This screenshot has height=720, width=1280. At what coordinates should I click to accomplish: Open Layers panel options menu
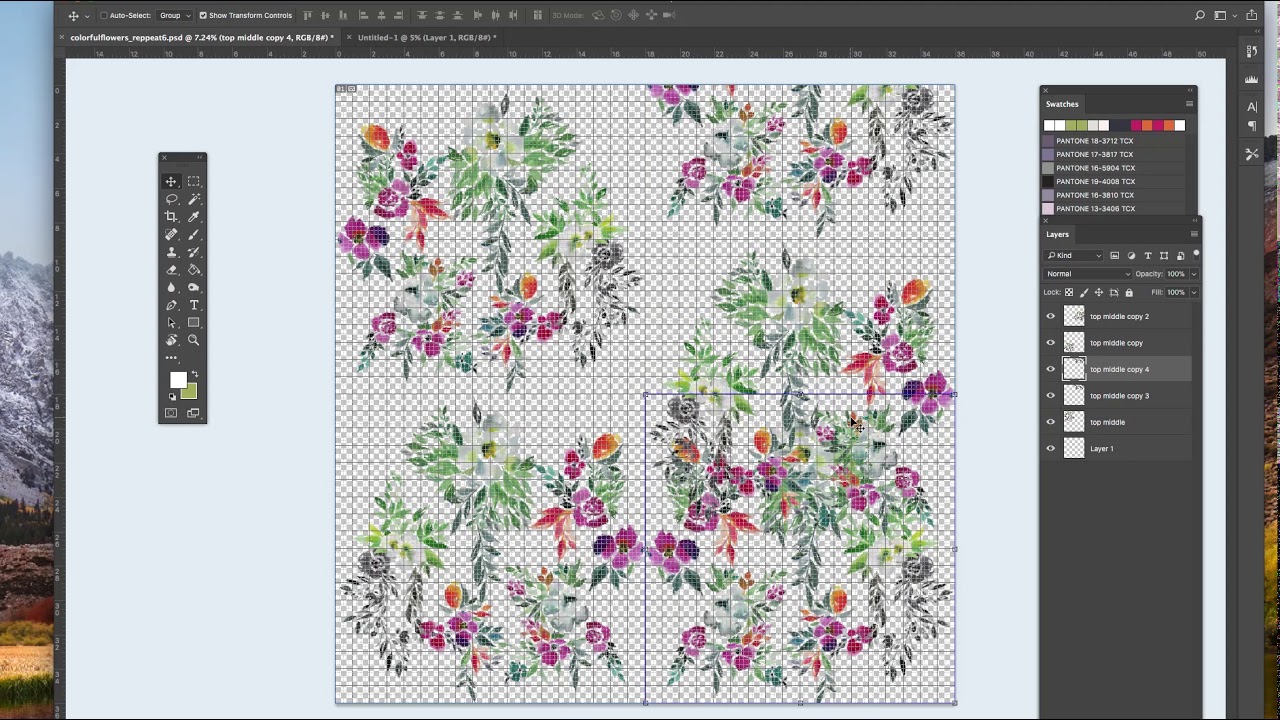[x=1193, y=234]
